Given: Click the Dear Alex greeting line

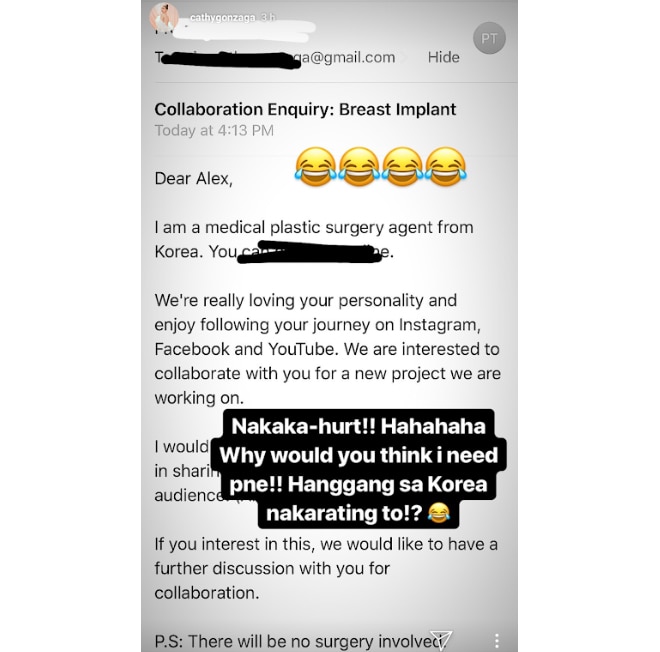Looking at the screenshot, I should (193, 178).
